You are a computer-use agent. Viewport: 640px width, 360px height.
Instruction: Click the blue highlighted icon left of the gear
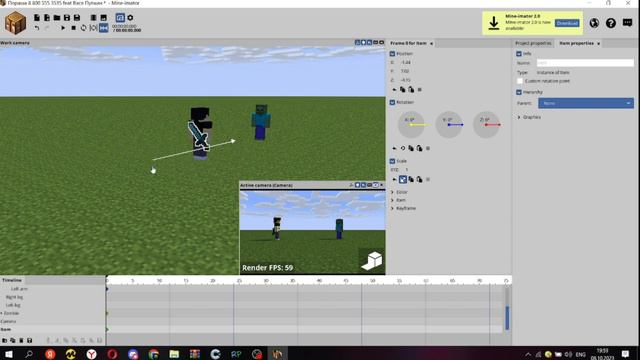pos(120,18)
